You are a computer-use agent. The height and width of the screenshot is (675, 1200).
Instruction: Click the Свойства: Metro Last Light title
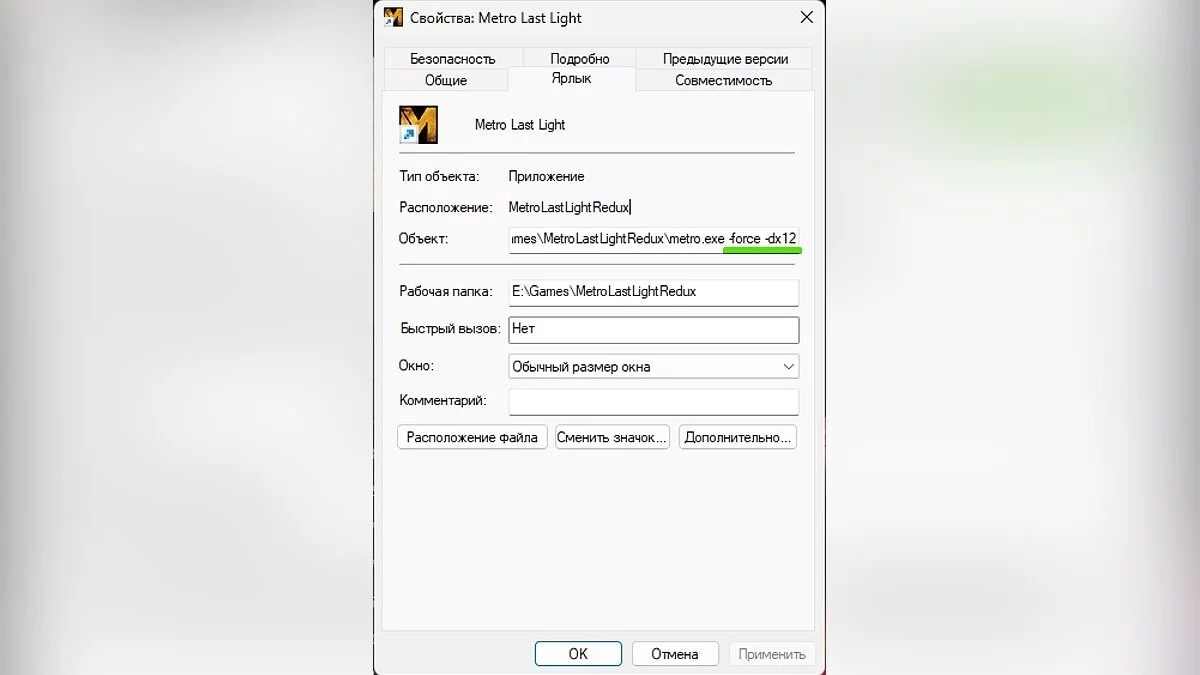pyautogui.click(x=496, y=18)
